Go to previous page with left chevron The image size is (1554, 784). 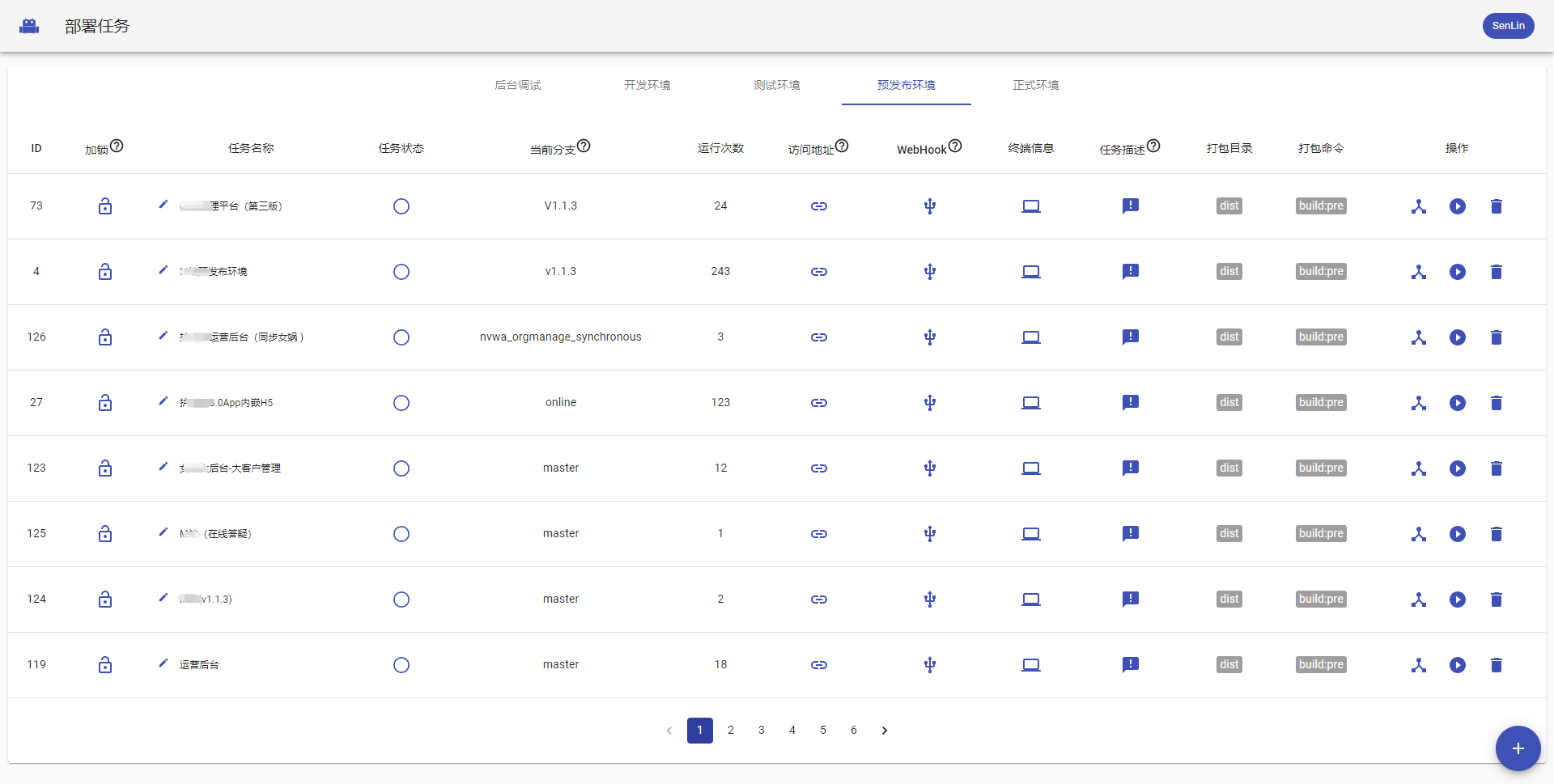[669, 731]
